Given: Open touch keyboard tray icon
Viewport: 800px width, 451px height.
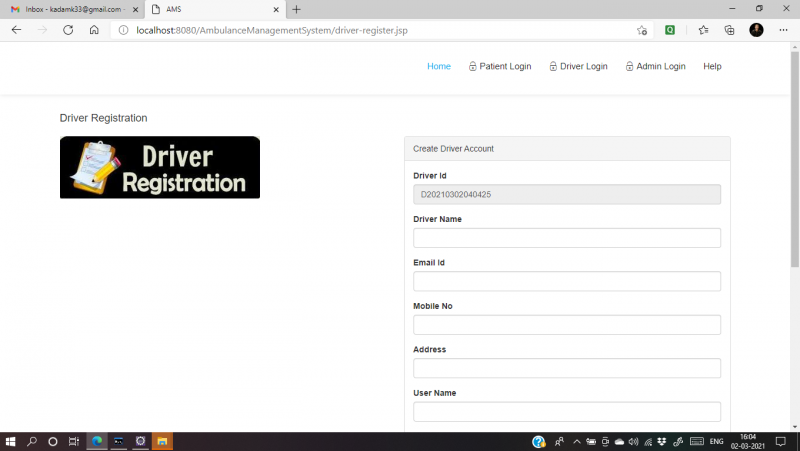Looking at the screenshot, I should pyautogui.click(x=697, y=441).
